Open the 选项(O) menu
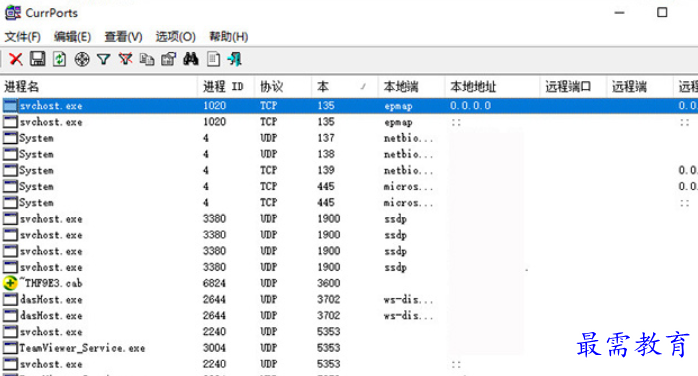The height and width of the screenshot is (376, 698). pos(175,36)
